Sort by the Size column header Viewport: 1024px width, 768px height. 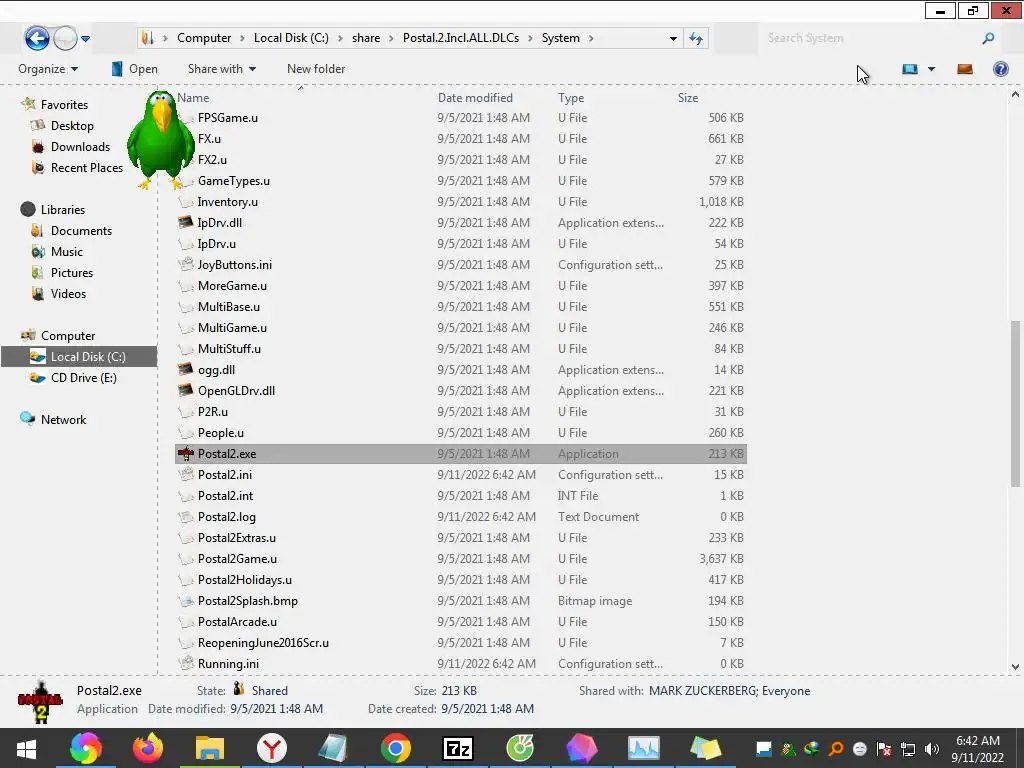(x=688, y=97)
